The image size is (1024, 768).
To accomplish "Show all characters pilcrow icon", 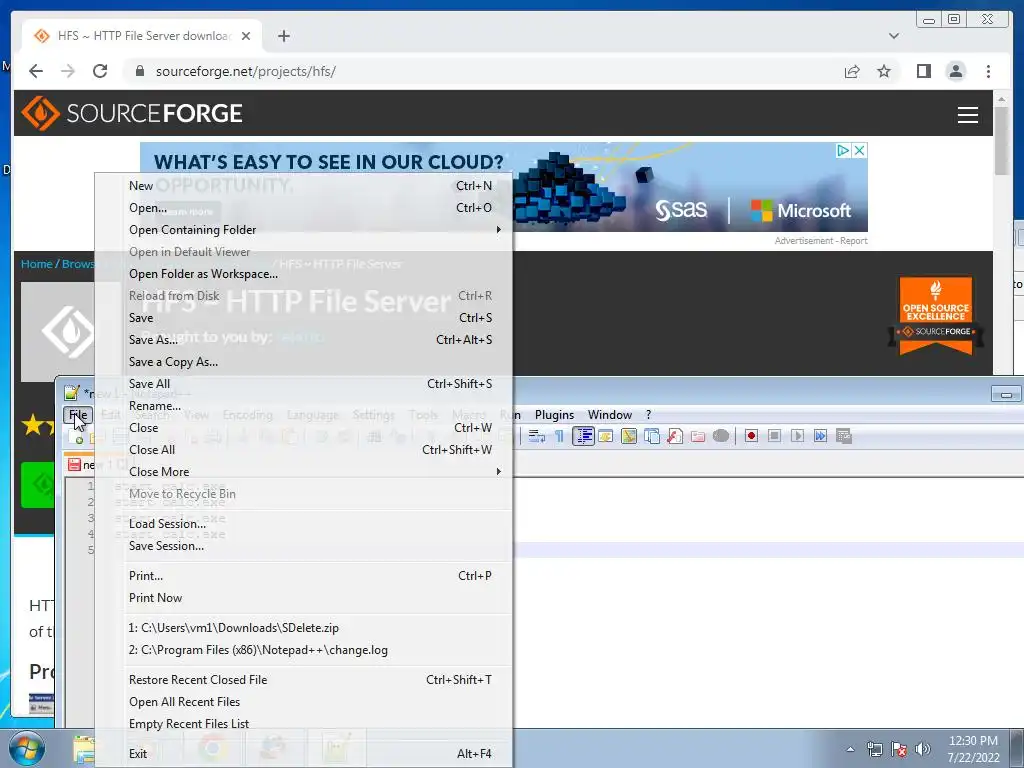I will pos(560,436).
